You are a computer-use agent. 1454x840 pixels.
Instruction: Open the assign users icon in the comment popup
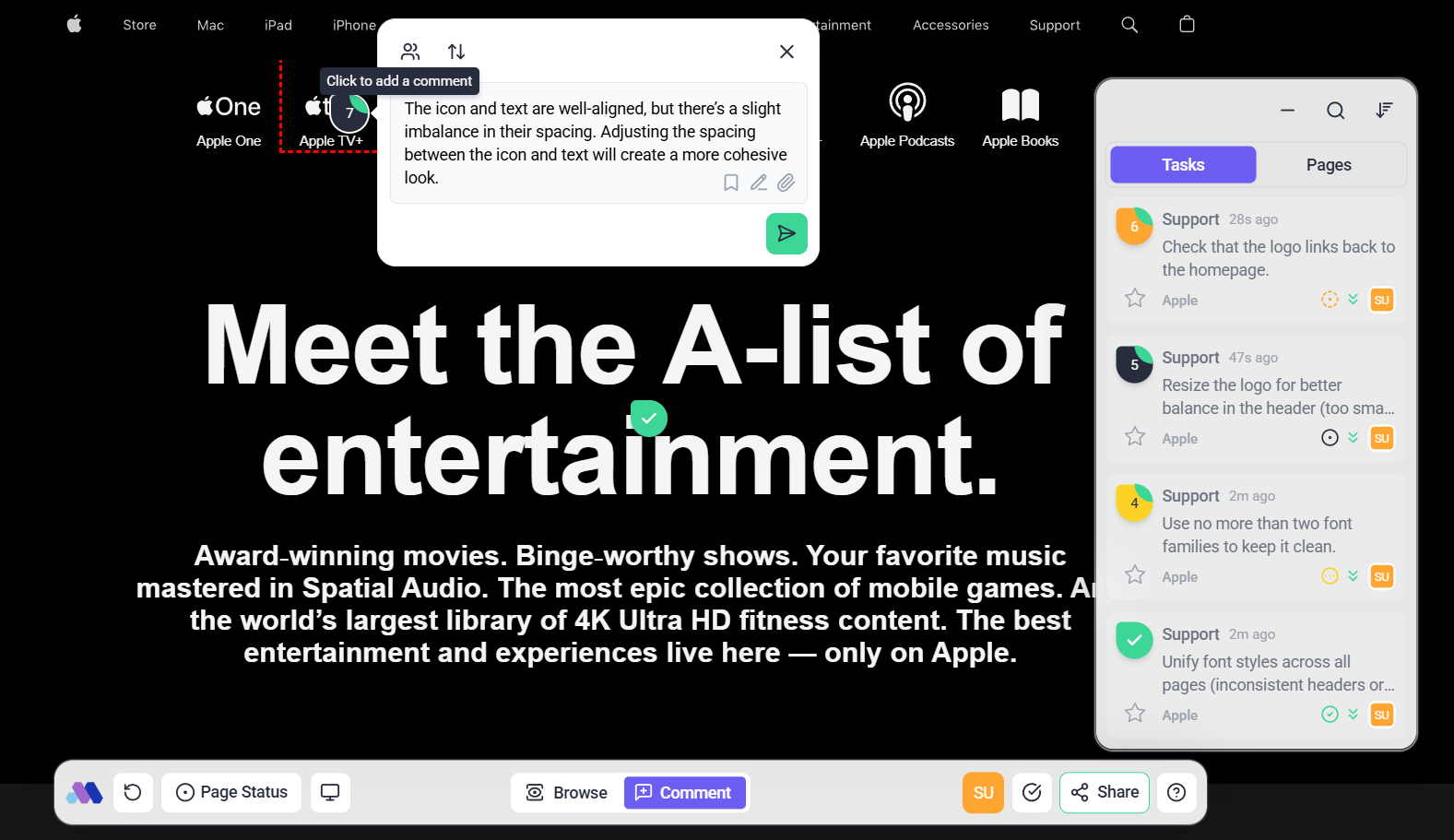(410, 52)
